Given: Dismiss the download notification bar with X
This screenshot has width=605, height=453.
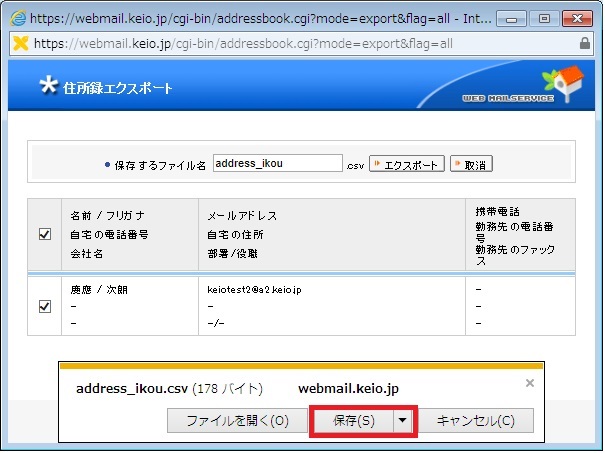Looking at the screenshot, I should 530,383.
